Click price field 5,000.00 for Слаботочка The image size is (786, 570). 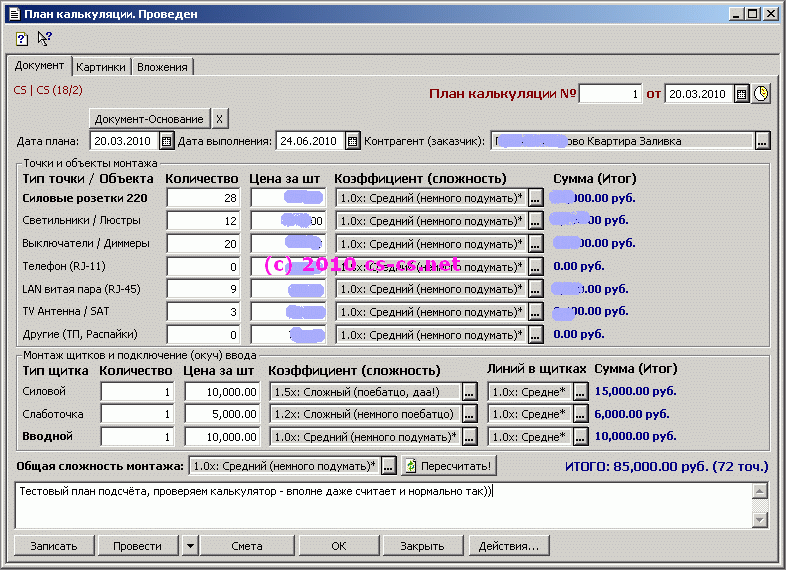click(222, 414)
